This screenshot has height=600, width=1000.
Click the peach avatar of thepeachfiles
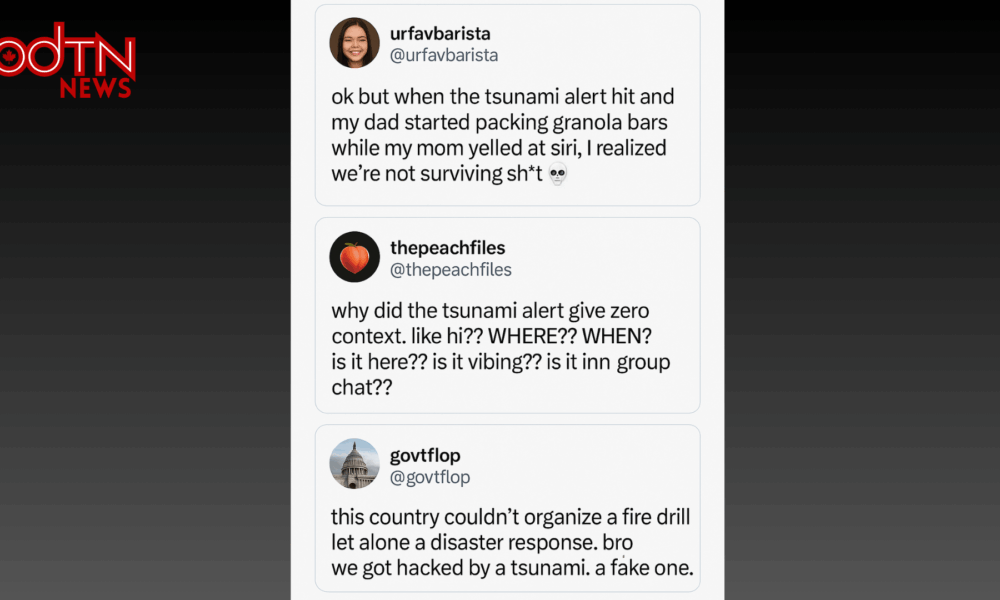pos(354,257)
